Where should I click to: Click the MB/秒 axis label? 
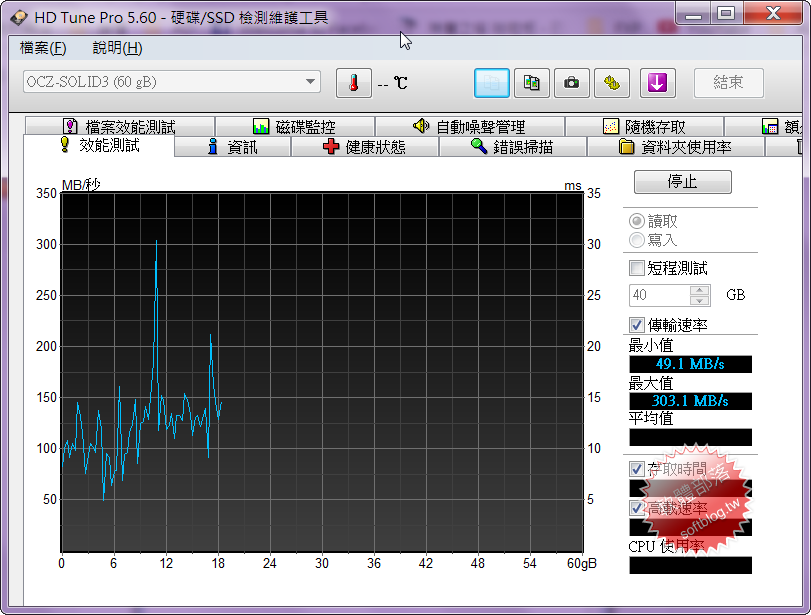81,185
